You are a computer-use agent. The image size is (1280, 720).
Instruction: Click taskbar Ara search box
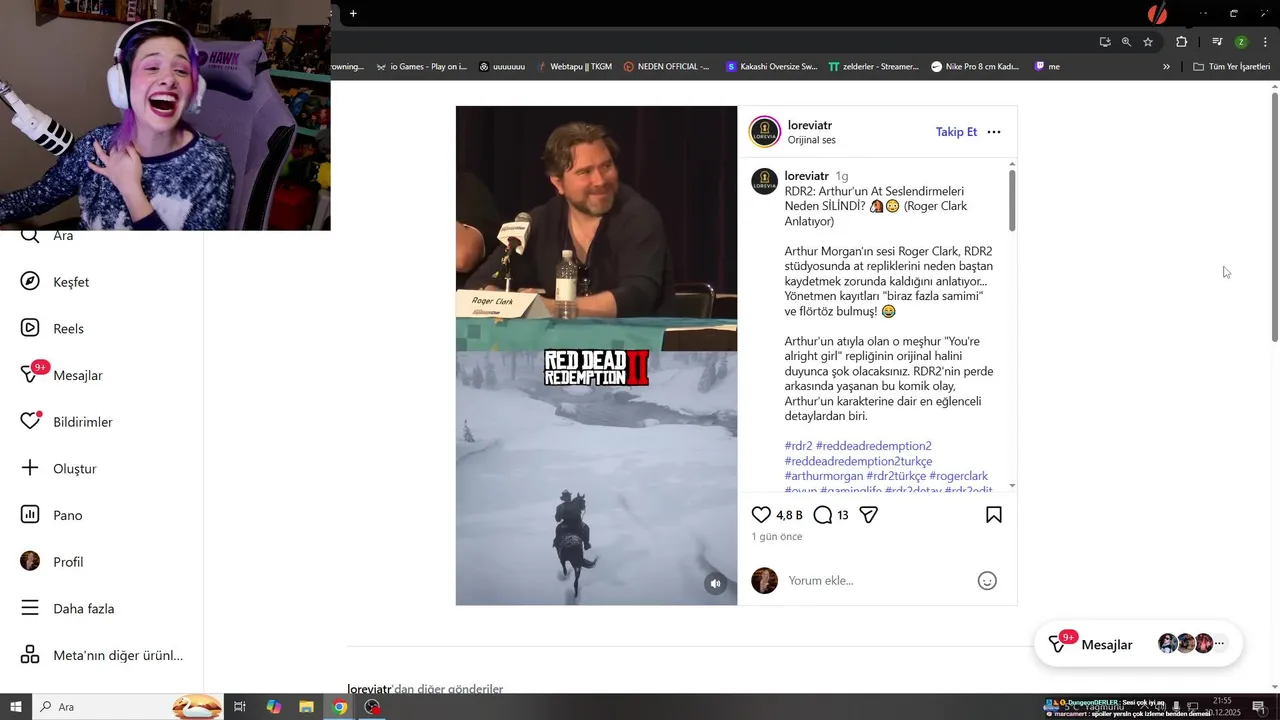(127, 707)
